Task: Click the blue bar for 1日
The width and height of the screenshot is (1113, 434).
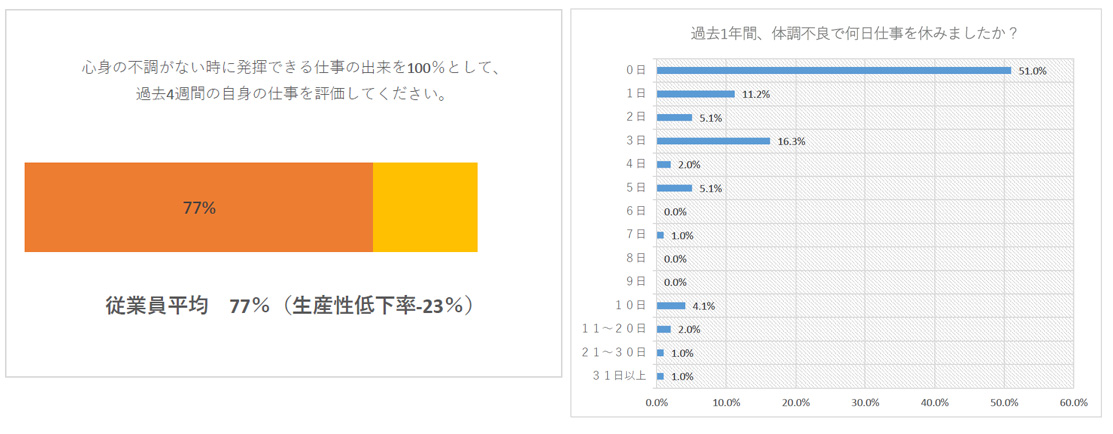Action: pyautogui.click(x=696, y=94)
